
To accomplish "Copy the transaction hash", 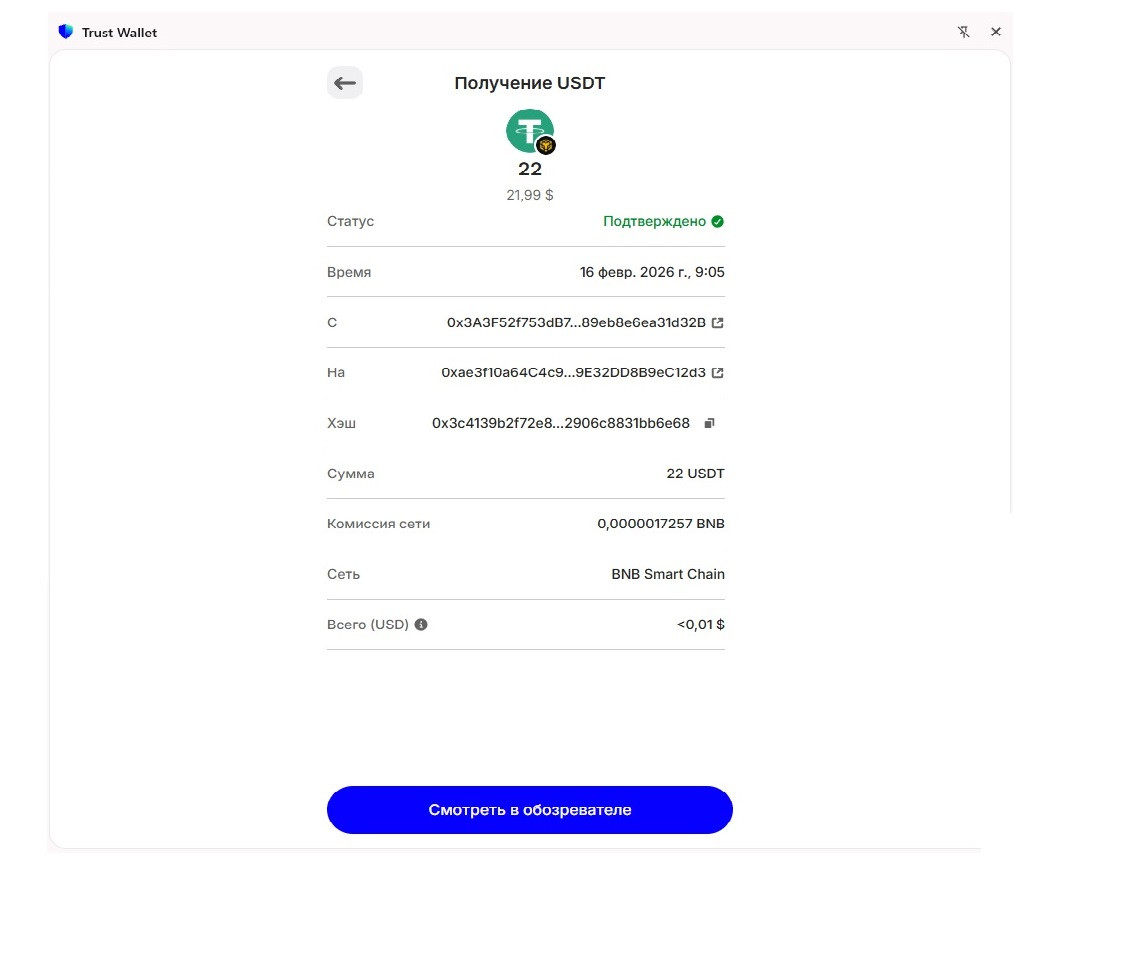I will 710,423.
